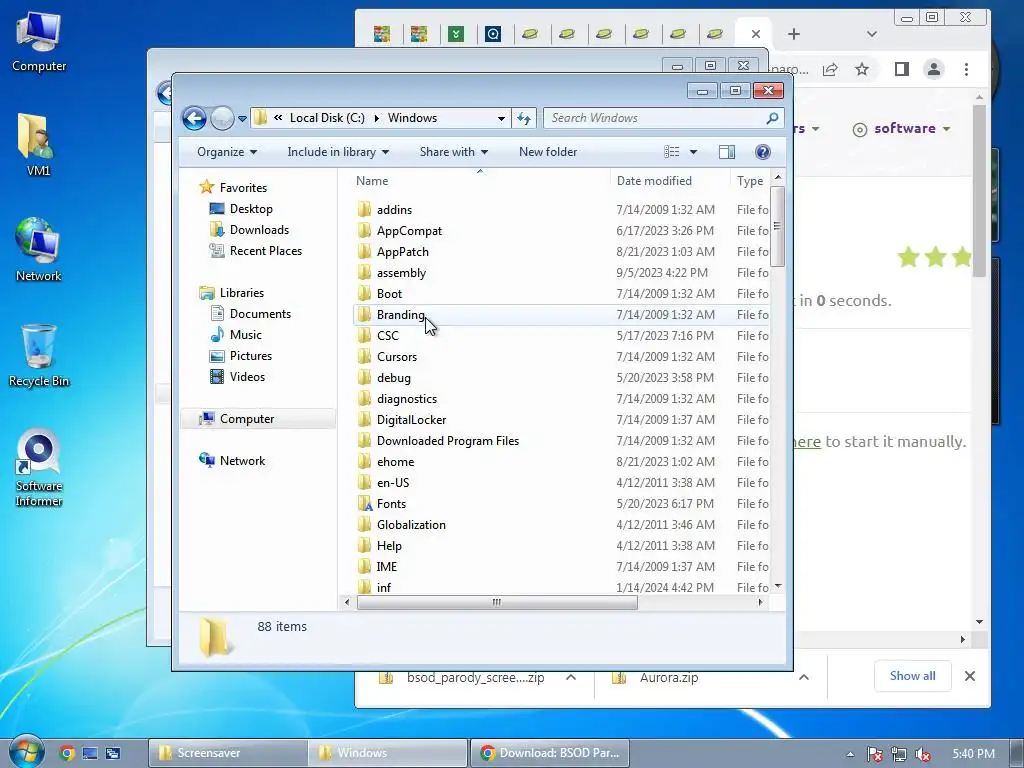Open the view options dropdown arrow

[x=694, y=152]
